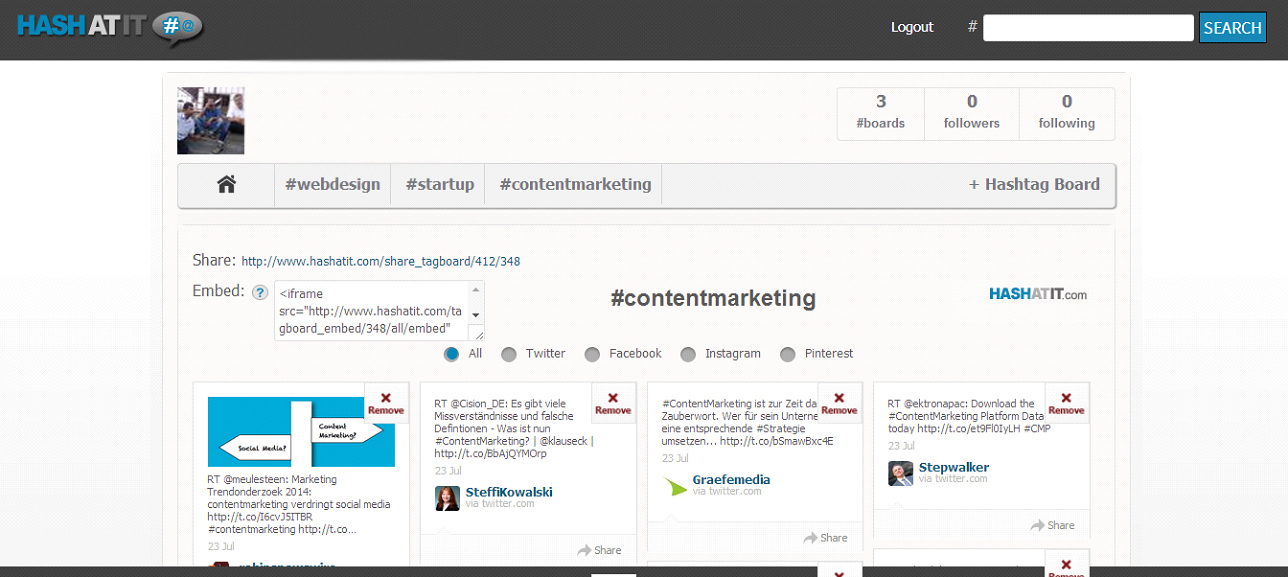Remove the Graefemedia tweet card
Screen dimensions: 1288x577
(839, 403)
